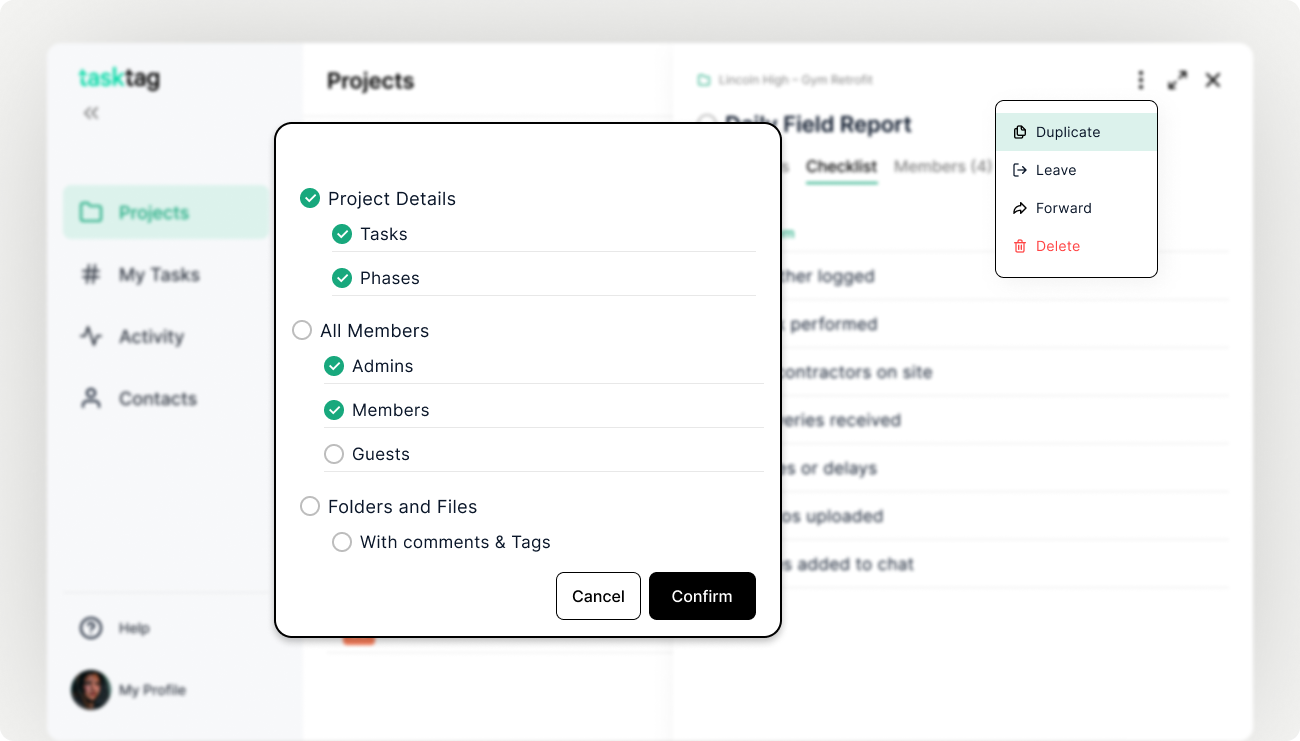Click the Cancel button
The height and width of the screenshot is (741, 1300).
pyautogui.click(x=598, y=596)
